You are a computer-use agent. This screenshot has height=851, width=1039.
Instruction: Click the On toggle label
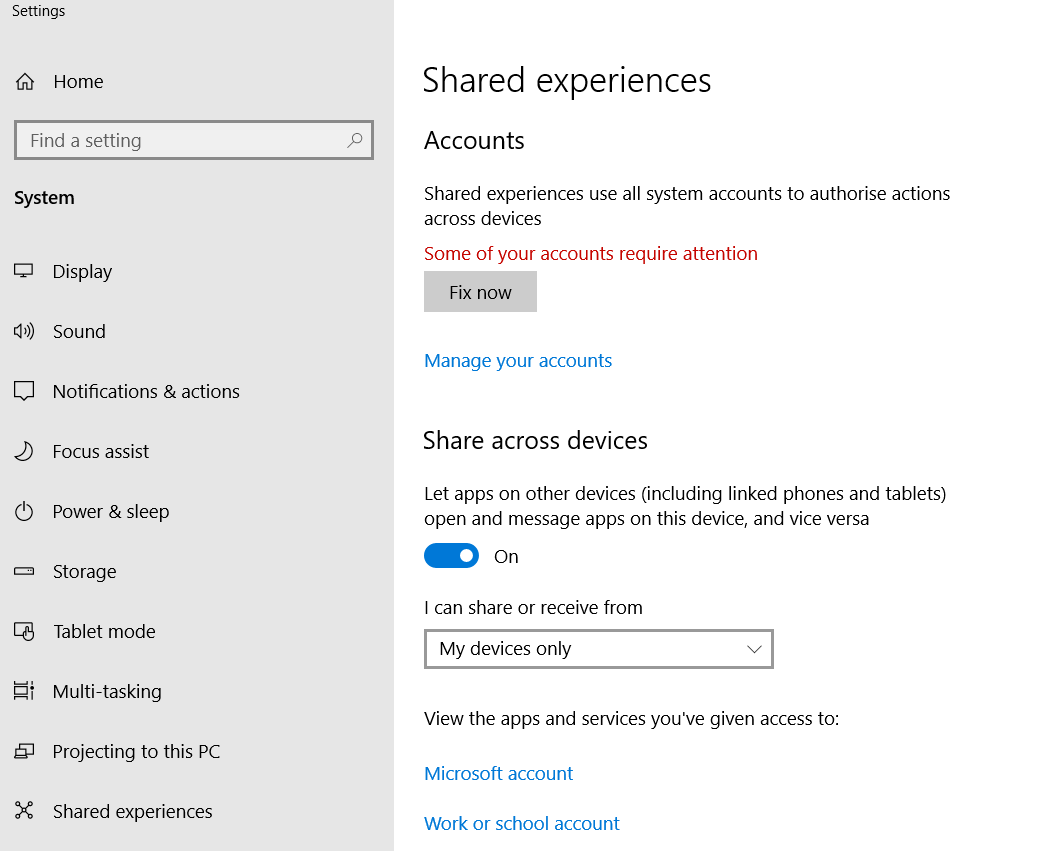coord(506,556)
